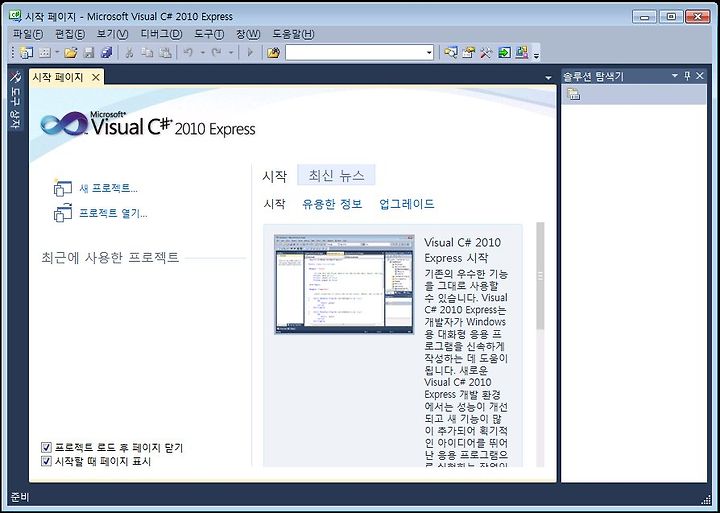Click the Start Debugging play icon
This screenshot has height=513, width=720.
coord(250,53)
